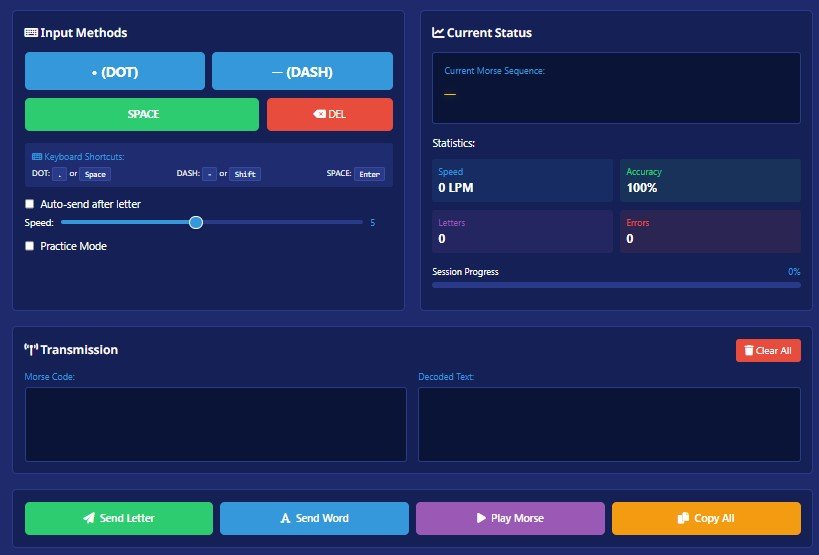
Task: Click the paper plane icon on Send Letter
Action: tap(89, 518)
